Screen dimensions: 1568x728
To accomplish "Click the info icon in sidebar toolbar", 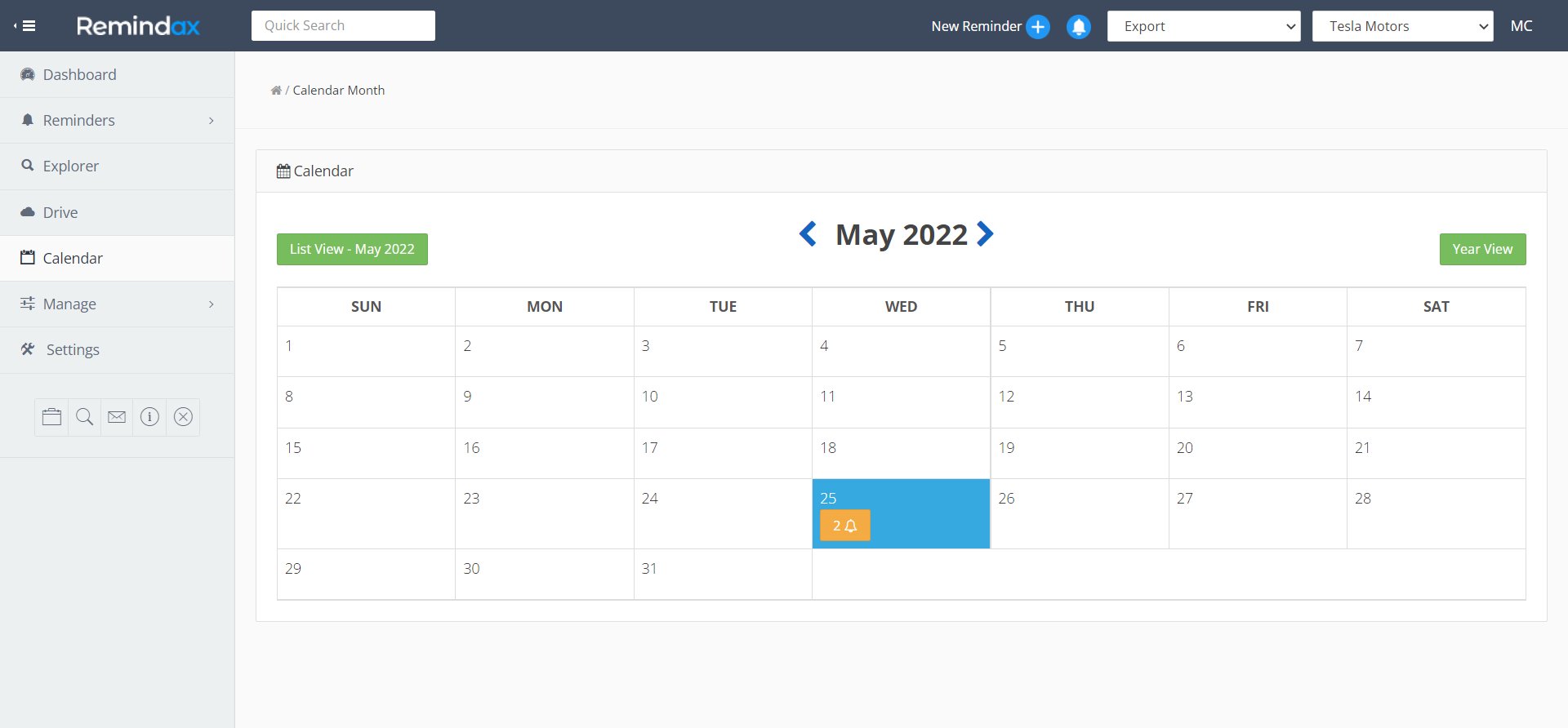I will pyautogui.click(x=149, y=417).
